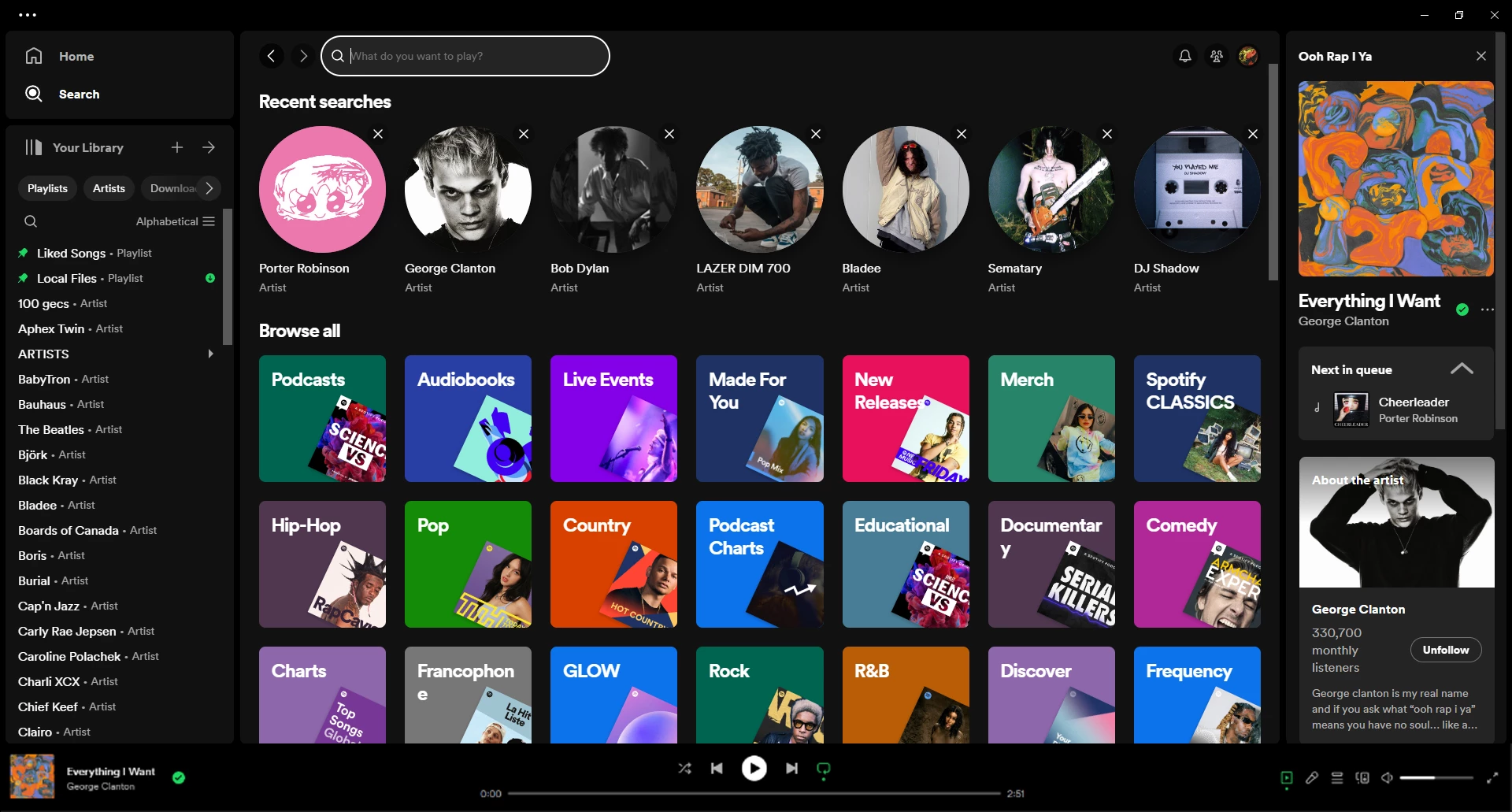
Task: Click the connect to a device icon
Action: (x=1362, y=777)
